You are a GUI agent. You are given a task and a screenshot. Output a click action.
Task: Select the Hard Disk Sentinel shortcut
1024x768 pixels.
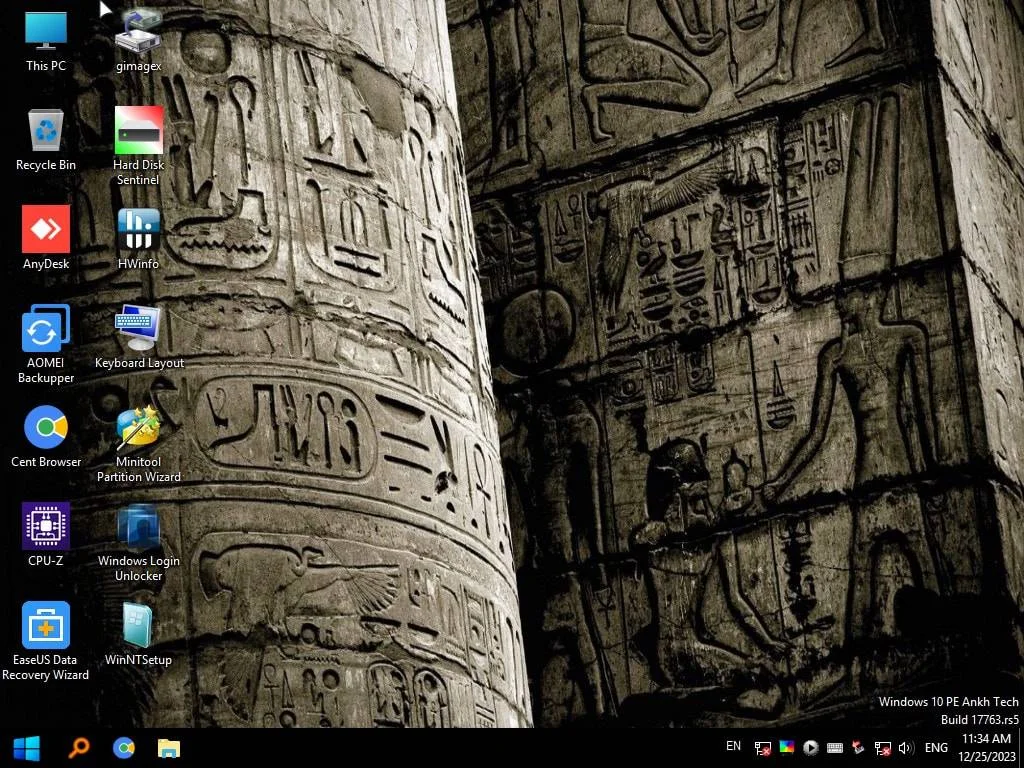[x=138, y=146]
